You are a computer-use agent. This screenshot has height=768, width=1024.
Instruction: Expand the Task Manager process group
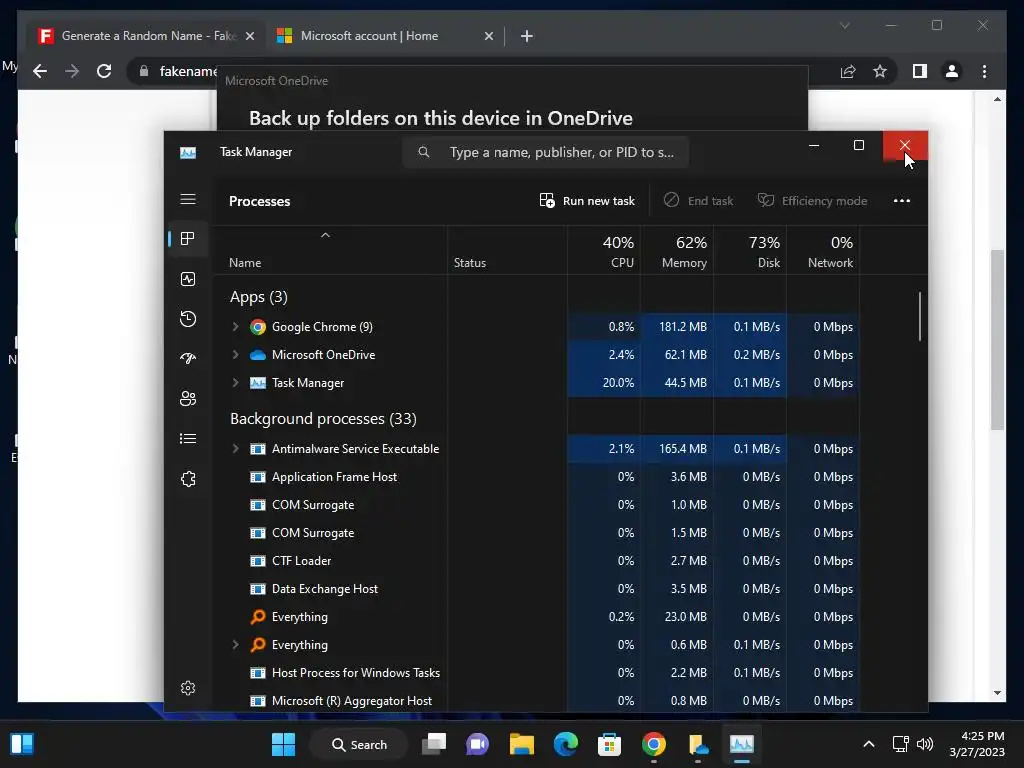[236, 383]
